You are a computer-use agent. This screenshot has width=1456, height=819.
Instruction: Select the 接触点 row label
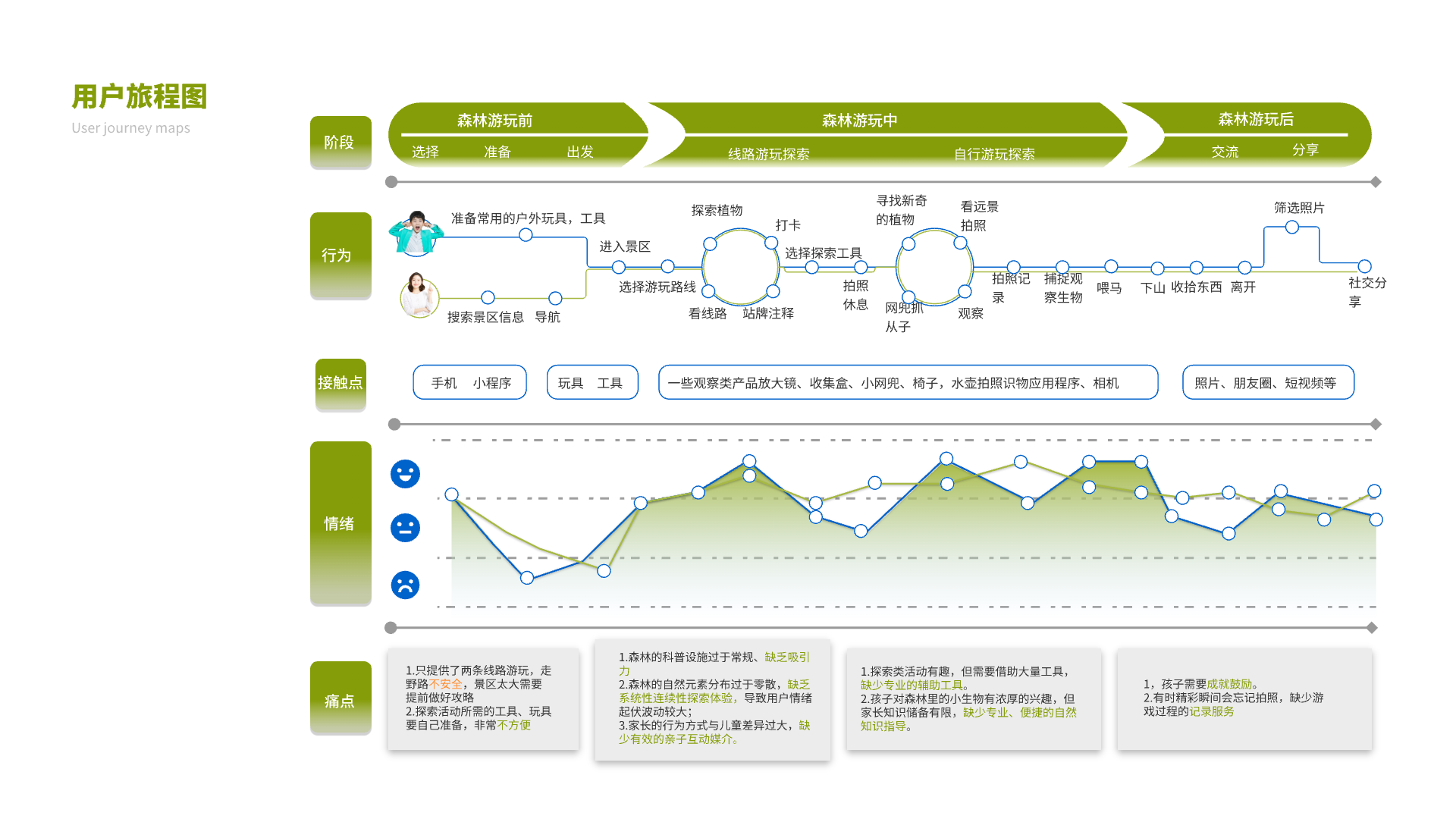340,383
